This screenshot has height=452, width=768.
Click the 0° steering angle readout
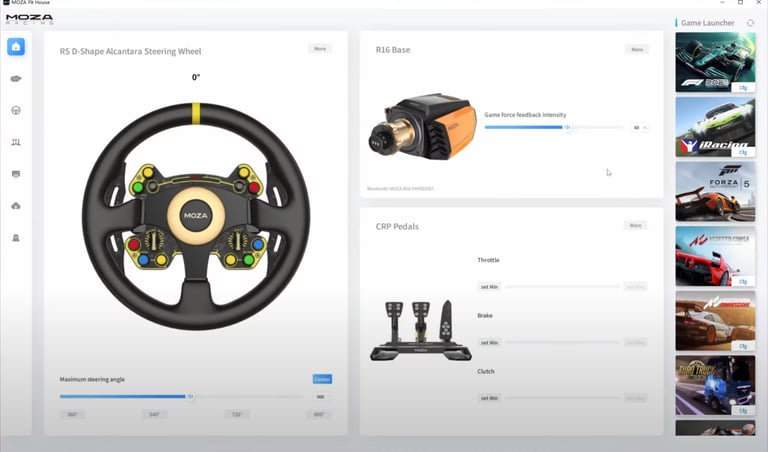[196, 77]
